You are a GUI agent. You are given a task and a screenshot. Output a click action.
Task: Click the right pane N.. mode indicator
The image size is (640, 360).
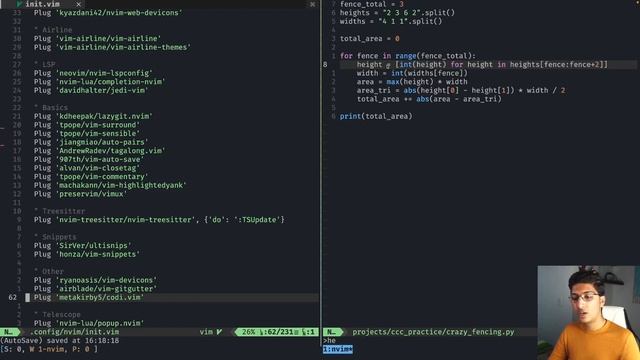point(332,332)
